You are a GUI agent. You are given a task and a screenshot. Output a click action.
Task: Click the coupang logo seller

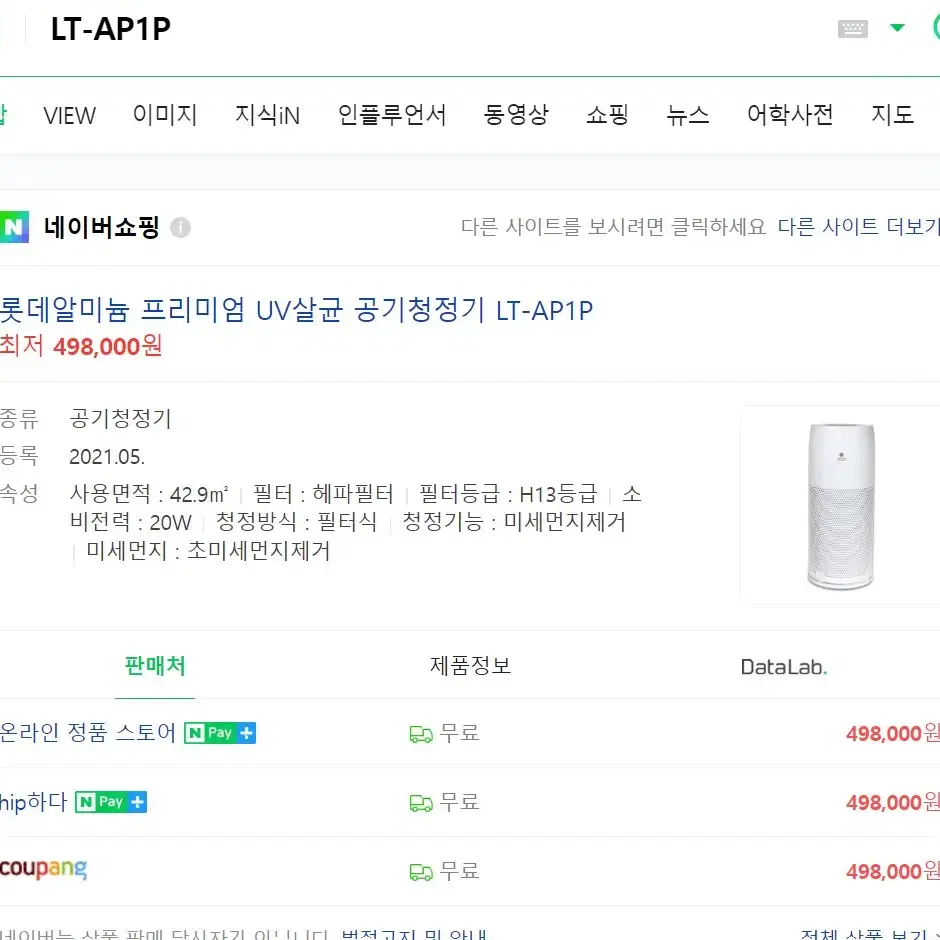43,869
